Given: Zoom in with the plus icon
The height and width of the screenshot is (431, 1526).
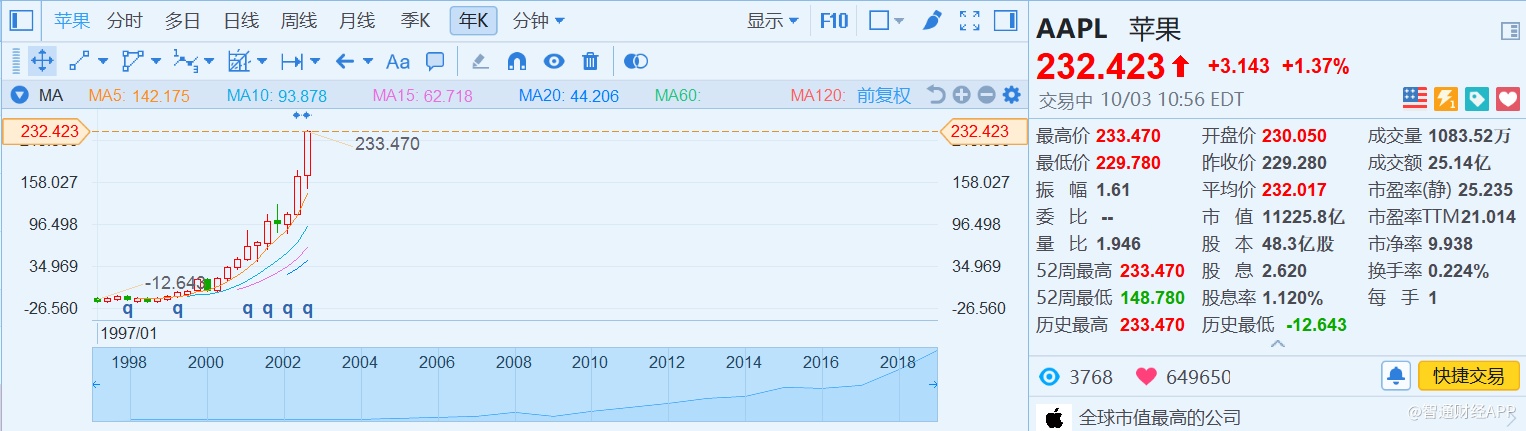Looking at the screenshot, I should (961, 95).
